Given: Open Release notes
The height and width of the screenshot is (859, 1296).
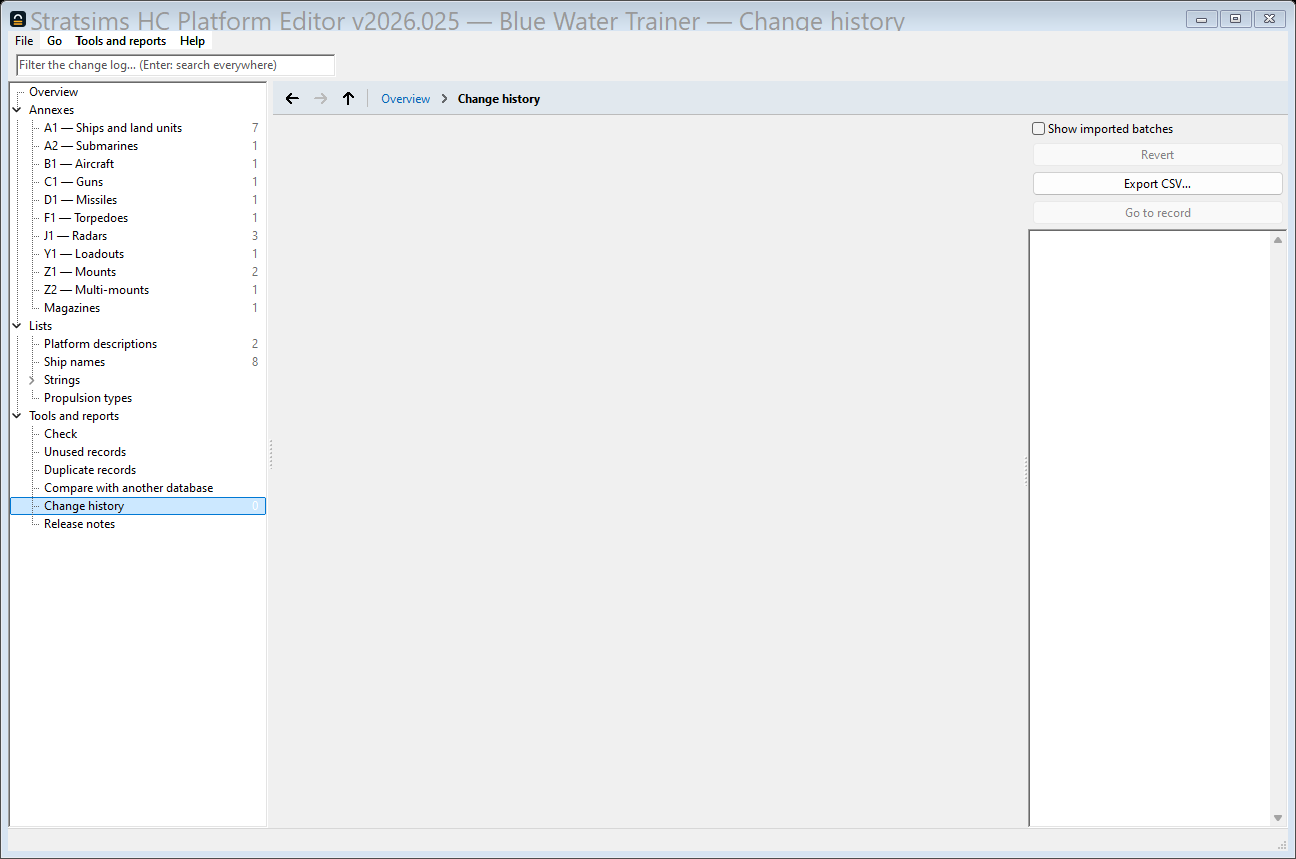Looking at the screenshot, I should [79, 524].
